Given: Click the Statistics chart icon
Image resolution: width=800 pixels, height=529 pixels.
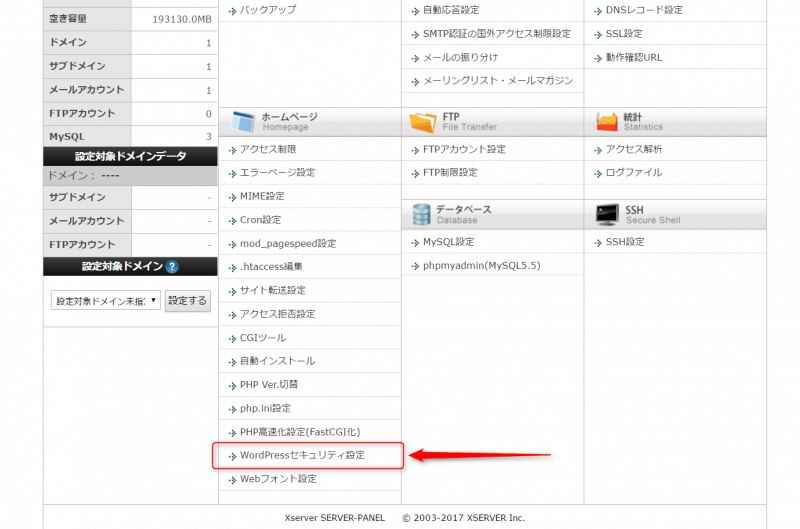Looking at the screenshot, I should click(607, 122).
